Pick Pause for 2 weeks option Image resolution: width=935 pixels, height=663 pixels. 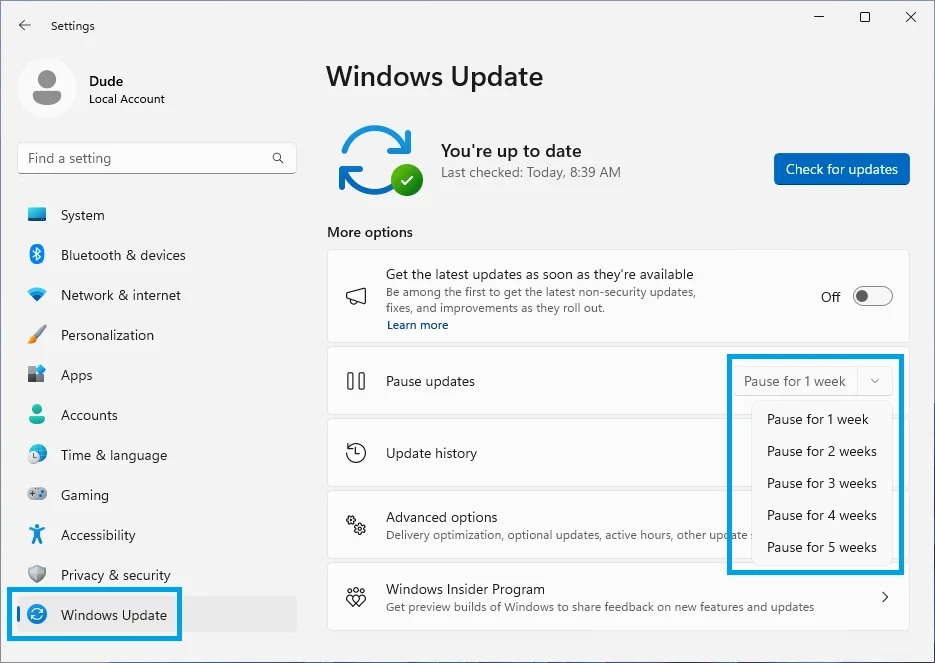click(821, 451)
